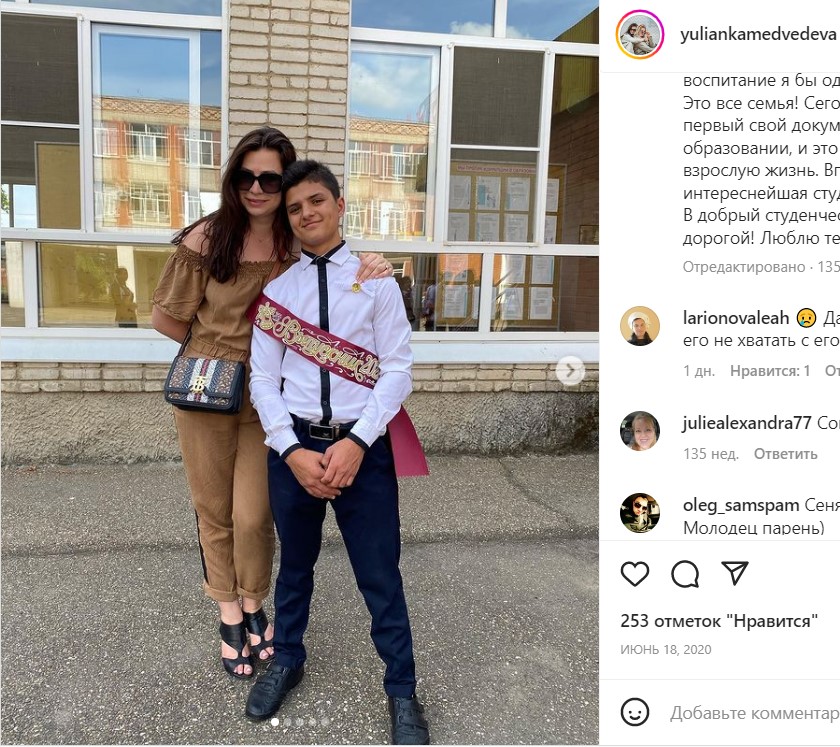The width and height of the screenshot is (840, 747).
Task: Reply to julieealexandra77 comment via Ответить
Action: coord(785,454)
